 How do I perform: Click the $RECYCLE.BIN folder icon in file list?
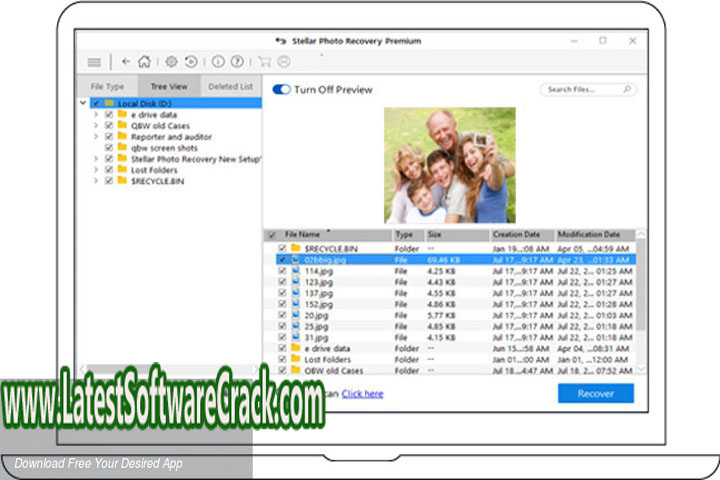(x=296, y=248)
